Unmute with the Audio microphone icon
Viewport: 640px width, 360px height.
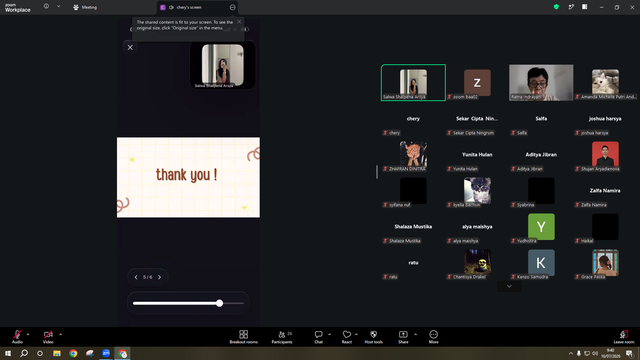click(17, 334)
